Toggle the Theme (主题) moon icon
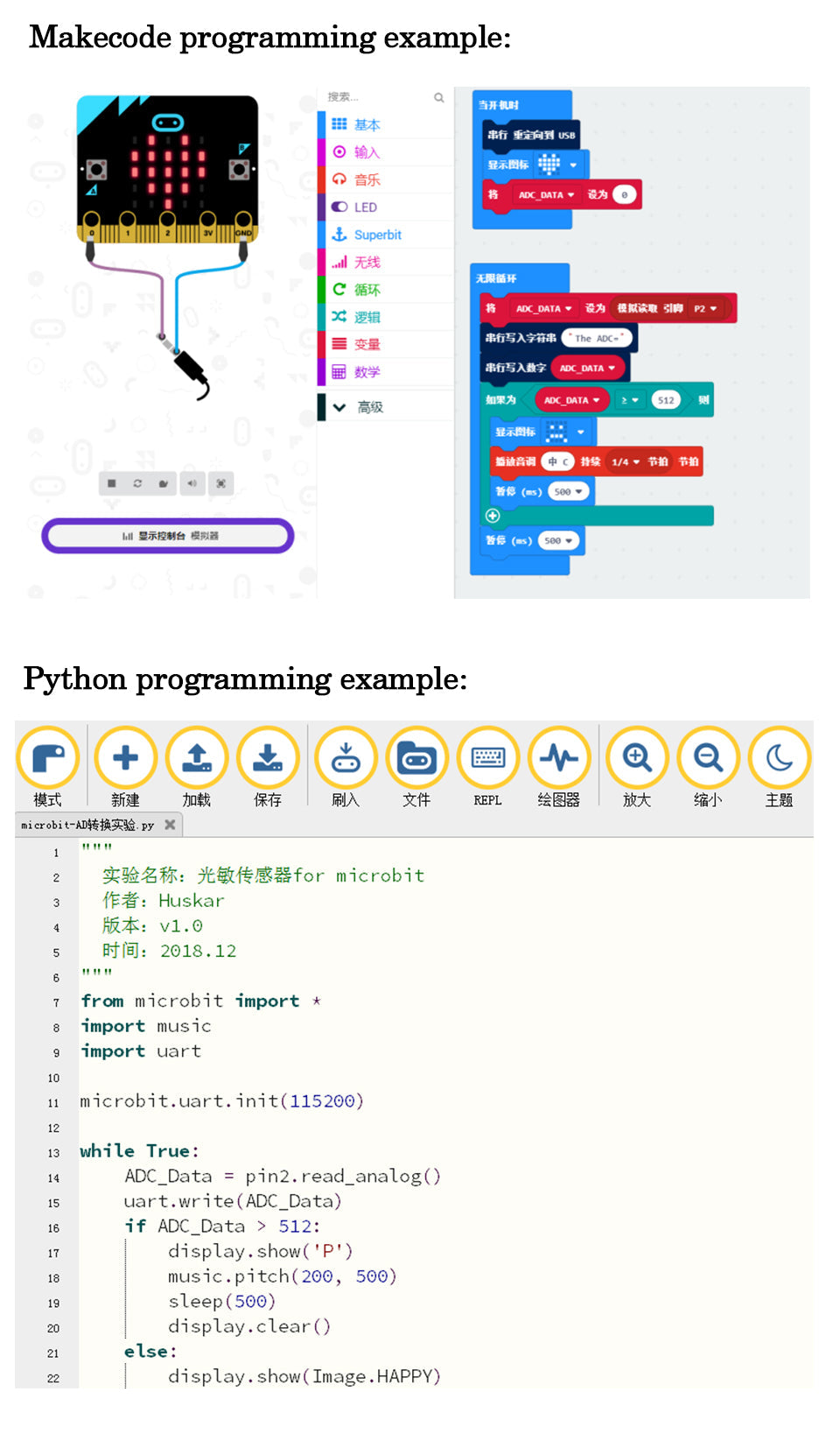The image size is (840, 1448). 779,758
